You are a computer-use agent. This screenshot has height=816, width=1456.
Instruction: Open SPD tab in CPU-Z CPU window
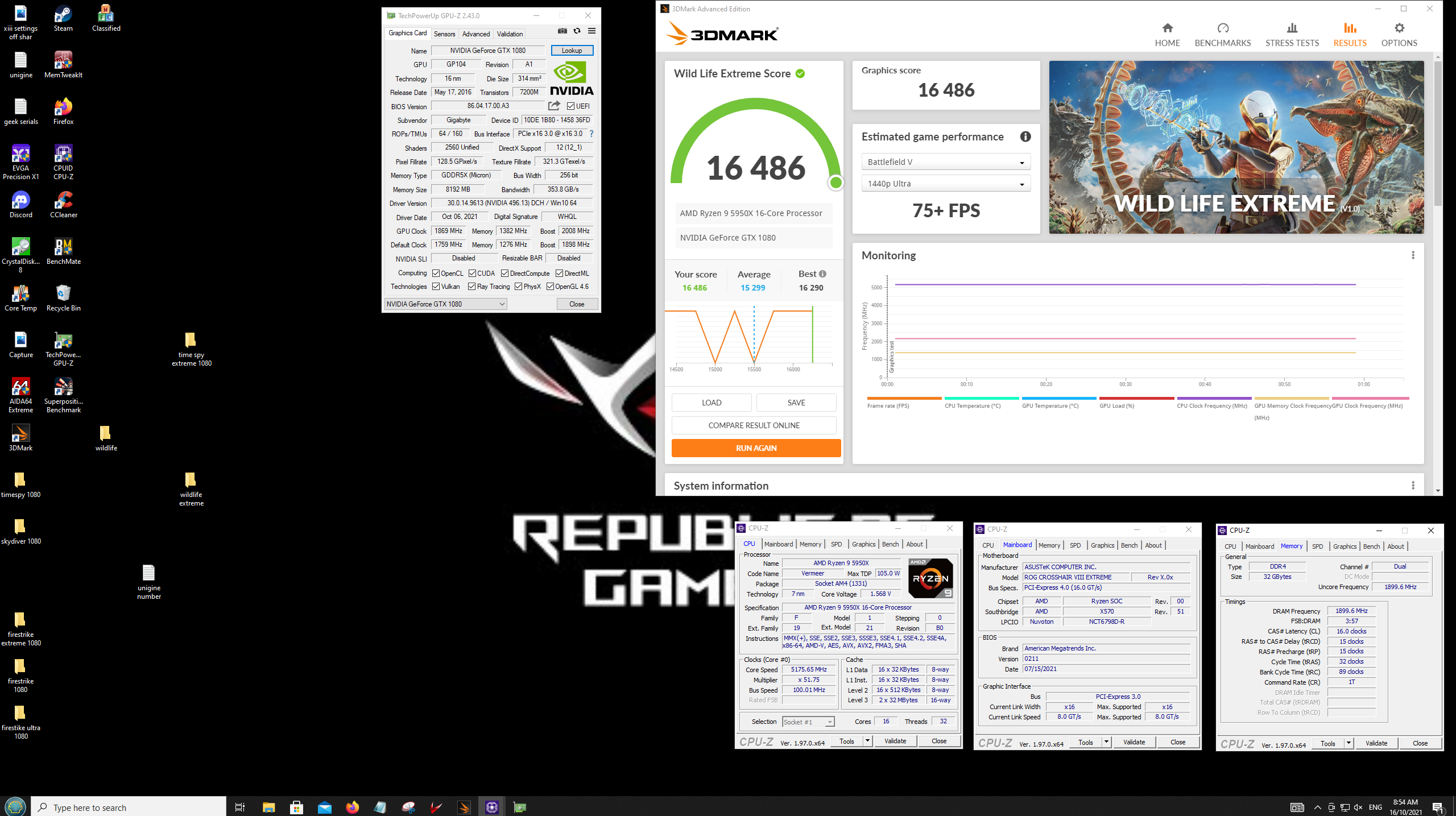pos(836,544)
